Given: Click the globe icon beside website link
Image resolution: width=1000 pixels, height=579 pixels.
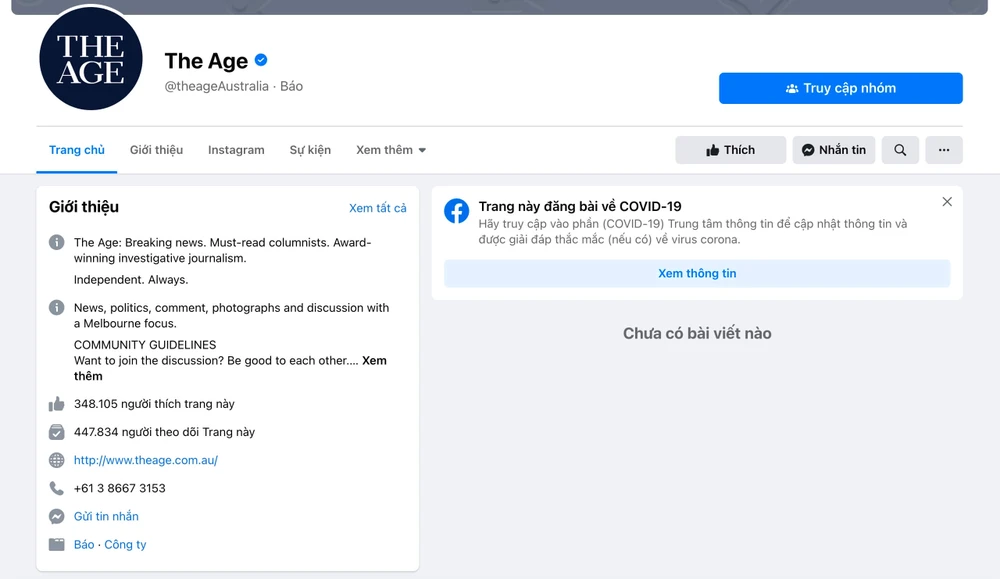Looking at the screenshot, I should point(57,461).
